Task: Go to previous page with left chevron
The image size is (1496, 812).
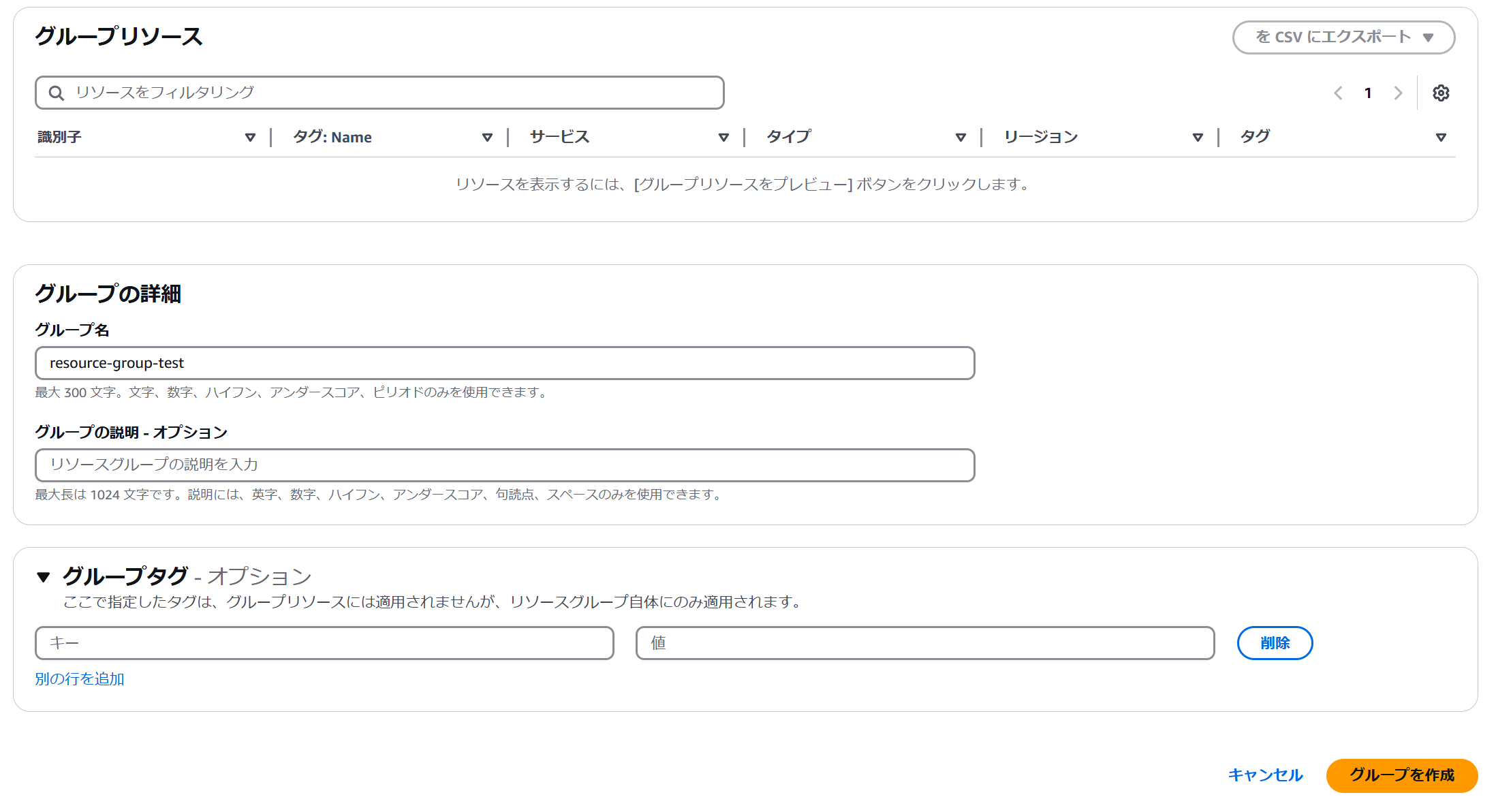Action: click(x=1338, y=93)
